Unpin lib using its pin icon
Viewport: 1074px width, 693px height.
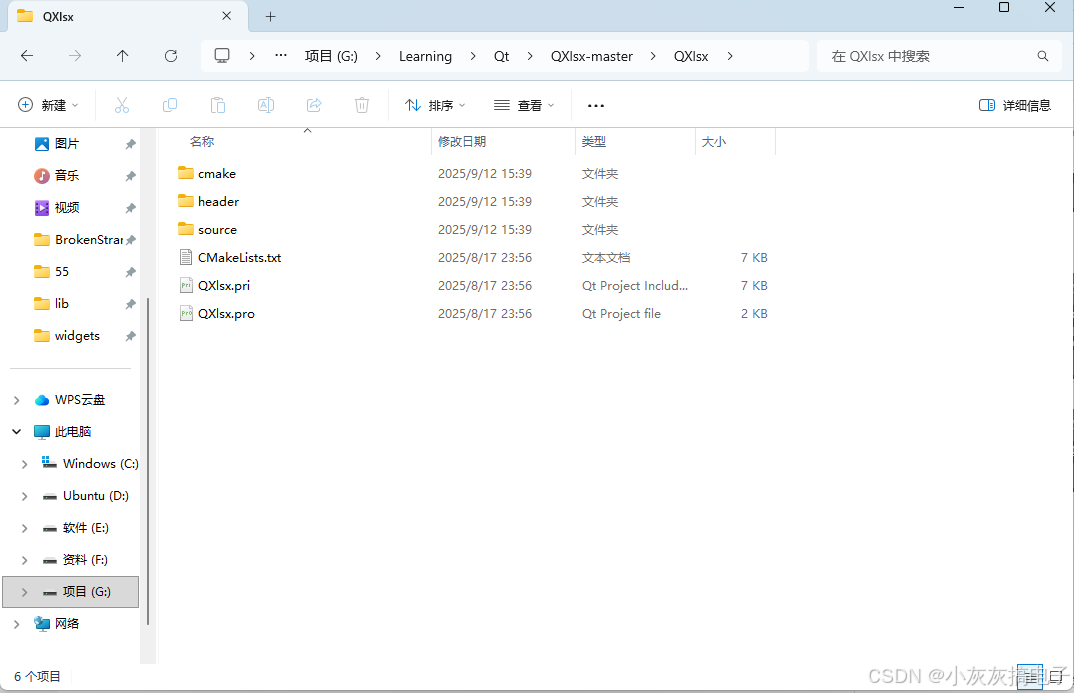pyautogui.click(x=130, y=304)
